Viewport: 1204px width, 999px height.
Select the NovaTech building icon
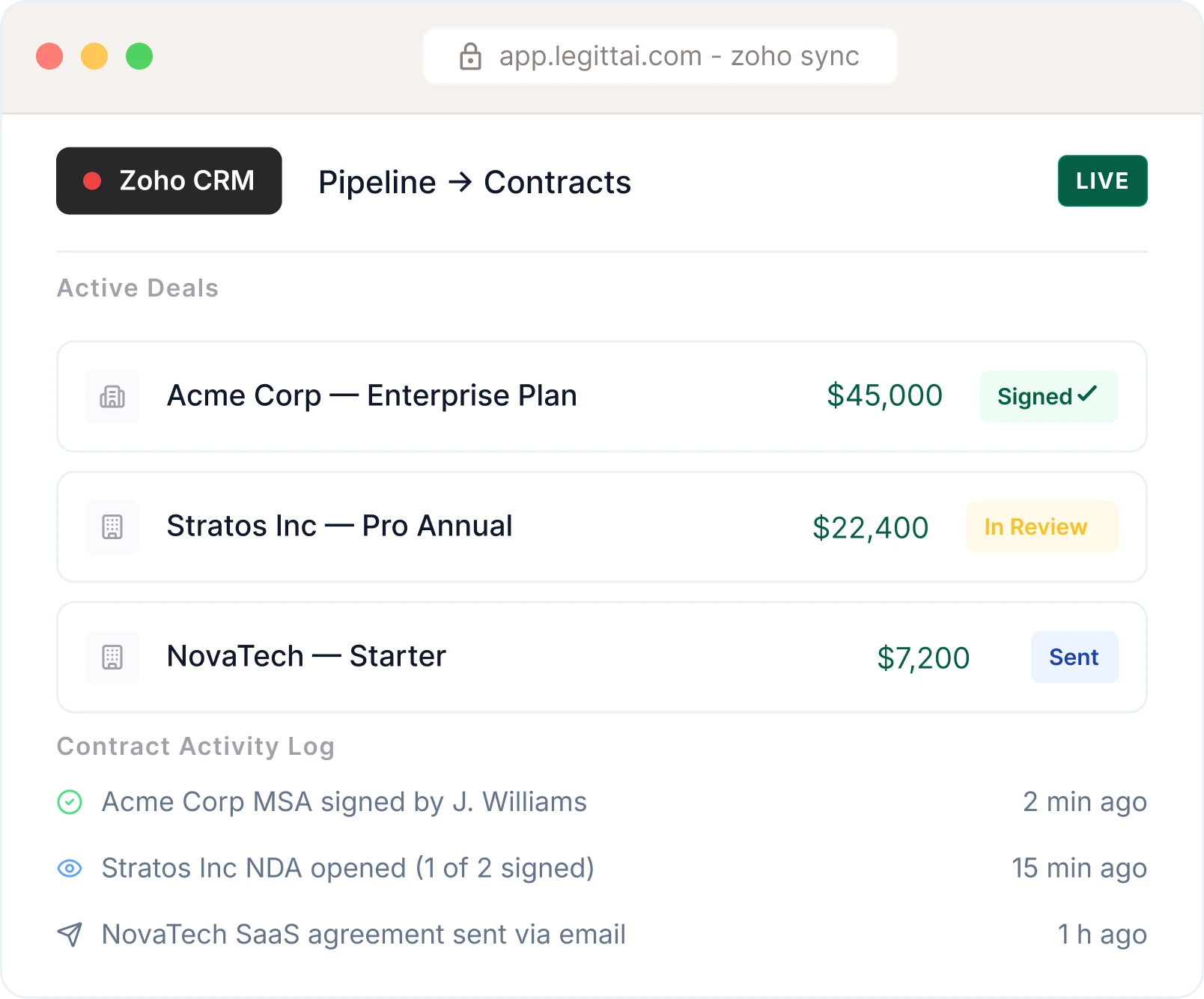pyautogui.click(x=112, y=657)
